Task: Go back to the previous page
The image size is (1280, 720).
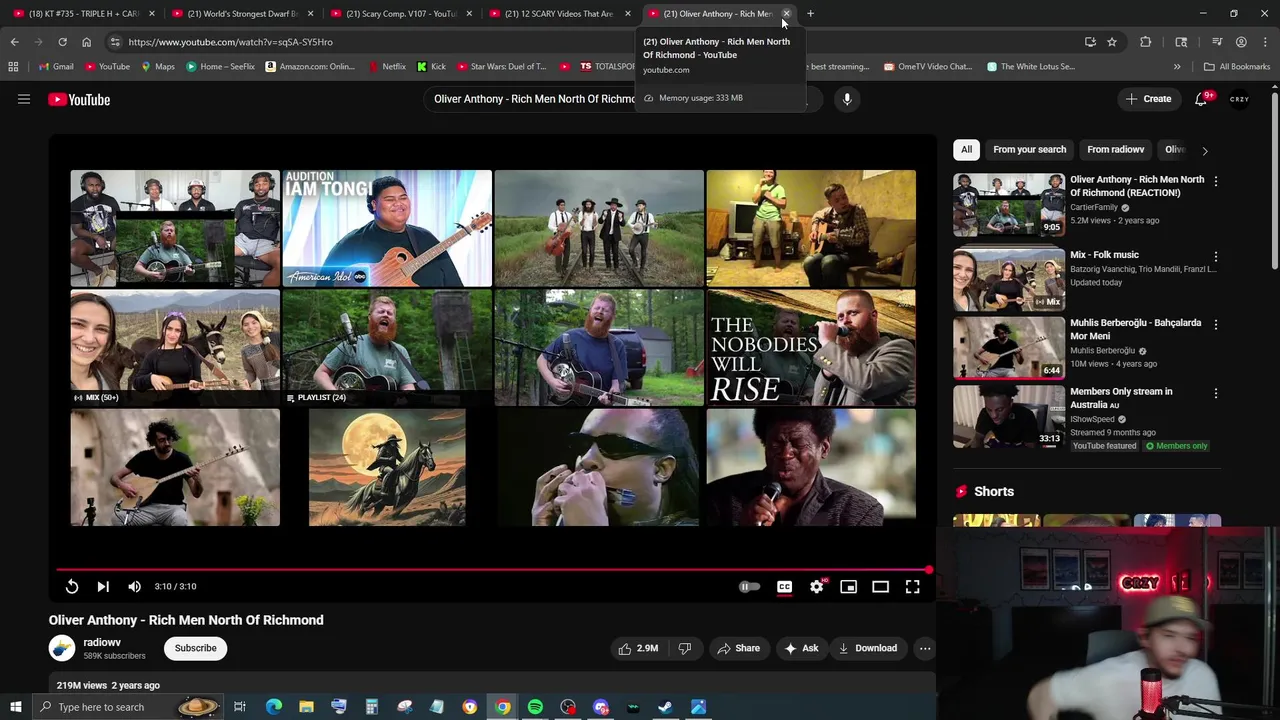Action: coord(14,42)
